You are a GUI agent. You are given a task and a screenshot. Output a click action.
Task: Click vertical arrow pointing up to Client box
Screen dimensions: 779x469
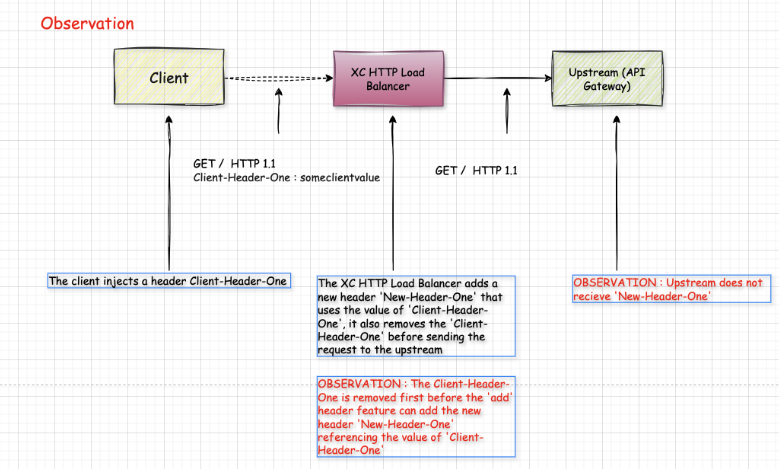169,194
